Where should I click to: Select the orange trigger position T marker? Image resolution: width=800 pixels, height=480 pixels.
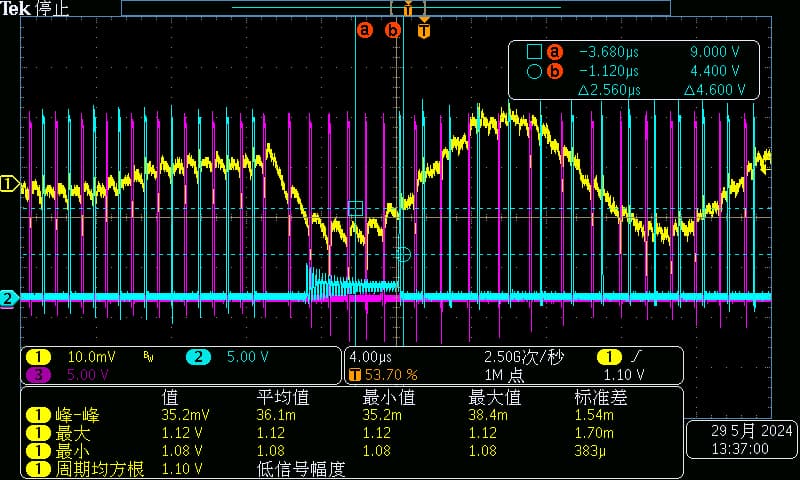click(424, 31)
